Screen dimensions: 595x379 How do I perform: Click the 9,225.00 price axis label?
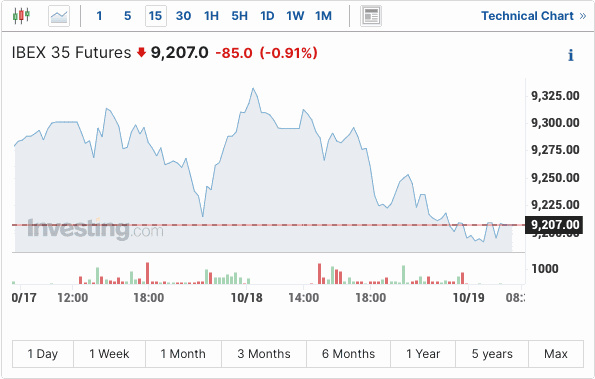pos(555,205)
